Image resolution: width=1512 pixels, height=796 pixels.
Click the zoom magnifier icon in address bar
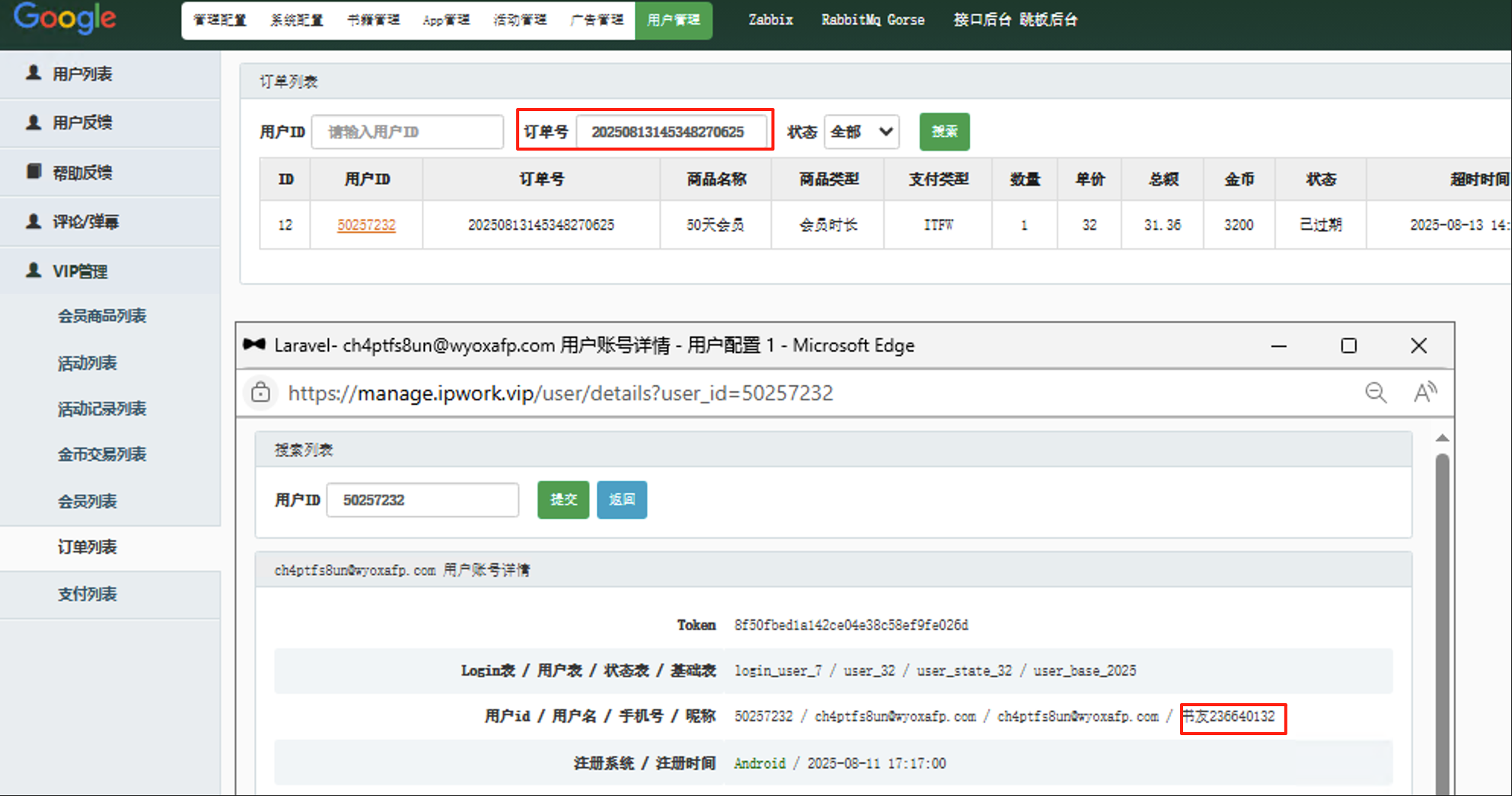(1375, 393)
